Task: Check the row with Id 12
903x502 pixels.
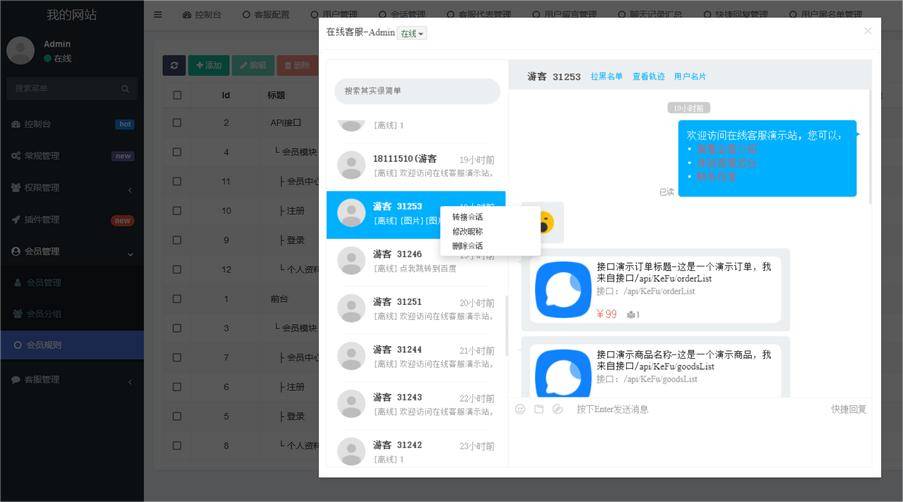Action: coord(177,269)
